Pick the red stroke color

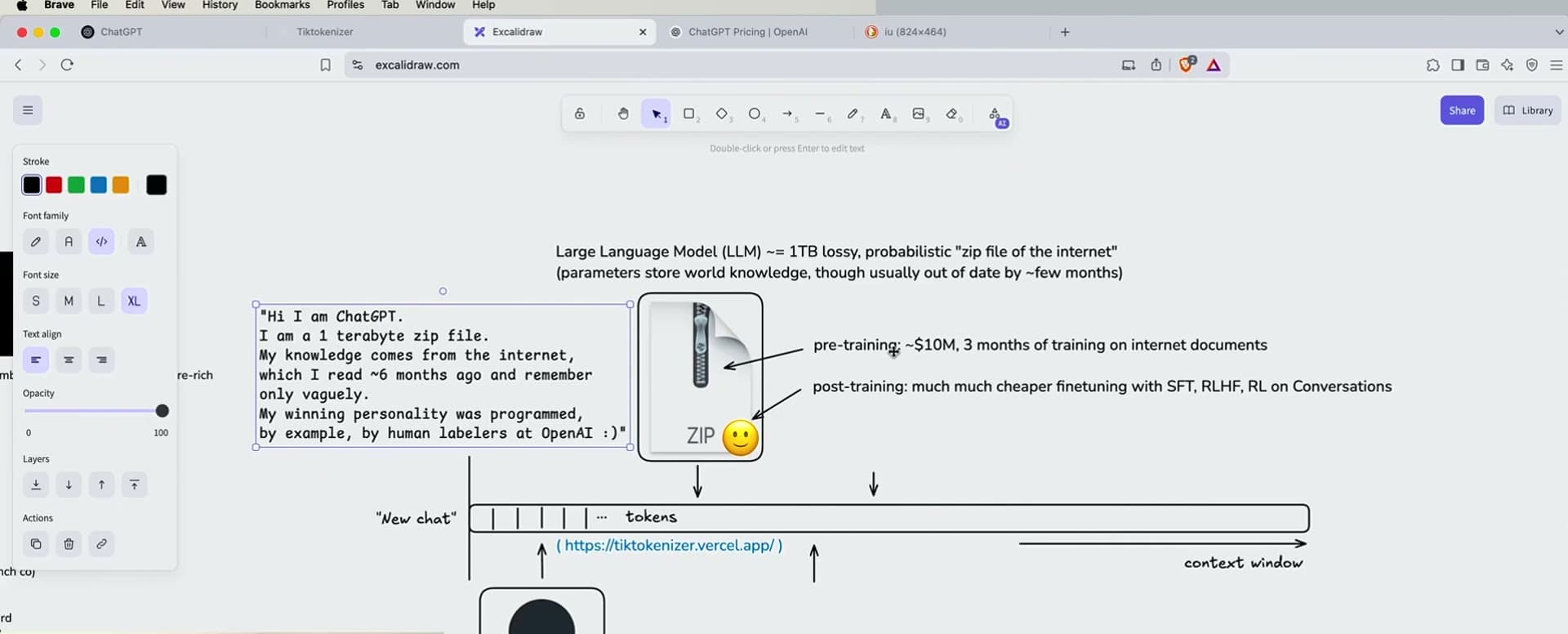pyautogui.click(x=54, y=185)
